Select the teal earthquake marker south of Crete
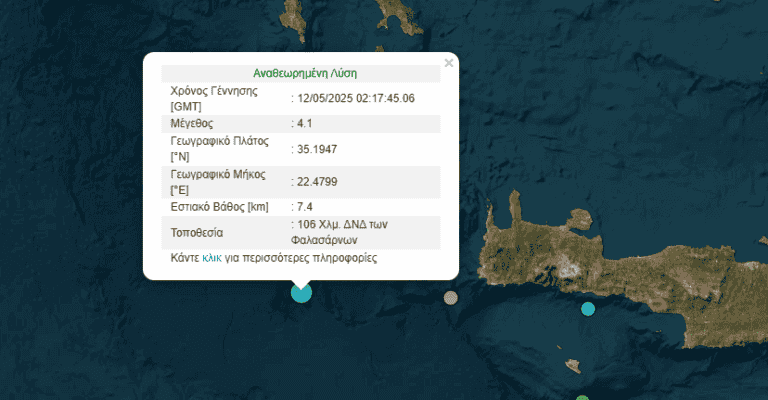 coord(588,309)
